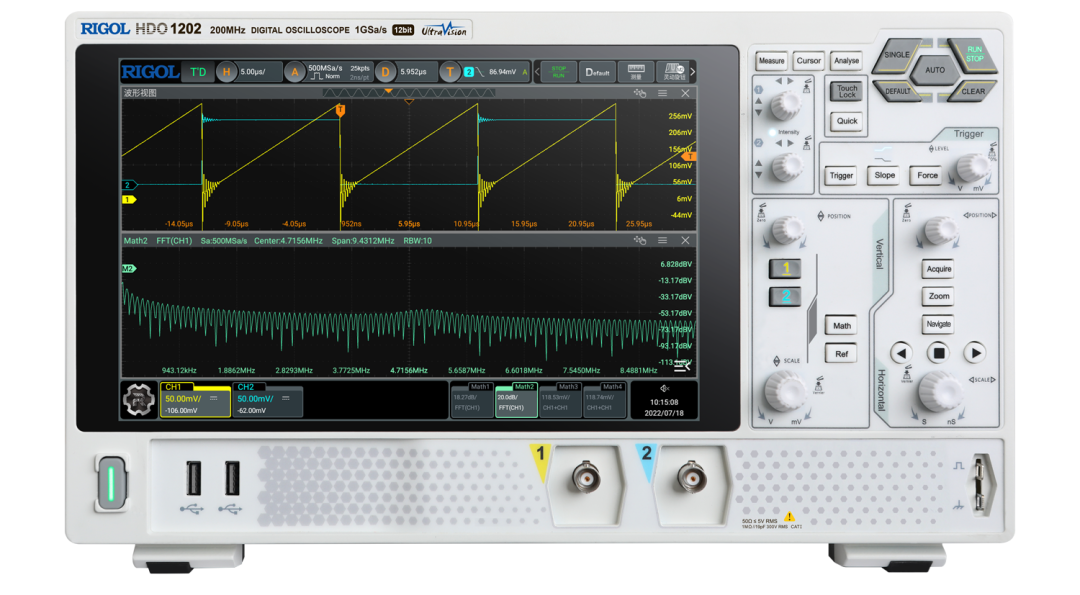Screen dimensions: 1080x595
Task: Open the measure ruler icon in toolbar
Action: click(x=635, y=72)
